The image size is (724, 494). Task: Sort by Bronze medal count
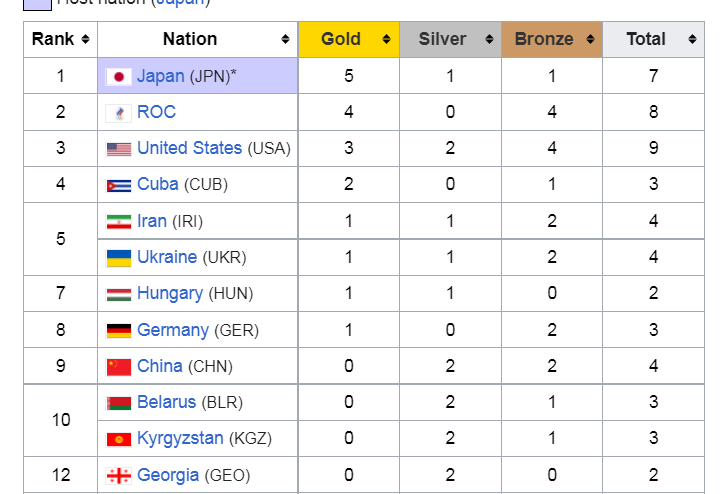coord(591,40)
